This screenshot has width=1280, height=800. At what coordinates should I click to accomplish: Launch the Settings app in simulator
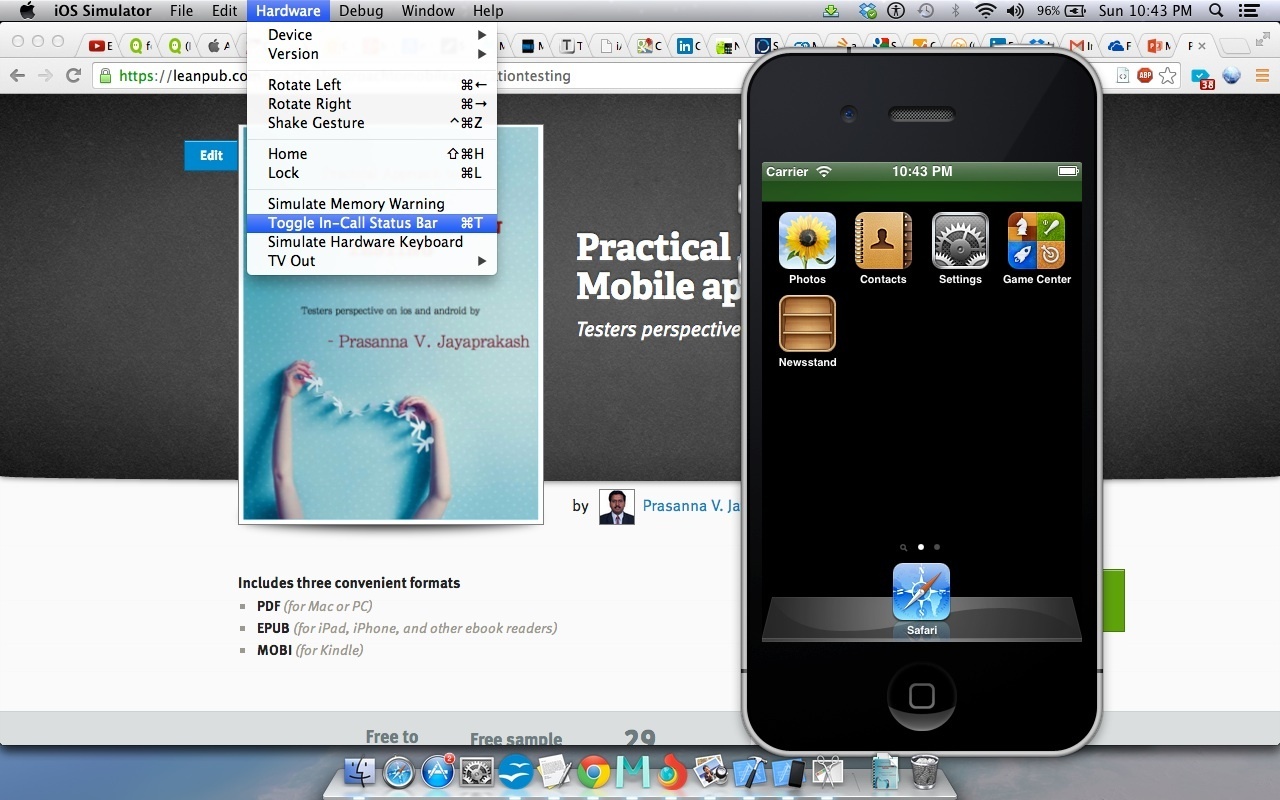(x=960, y=241)
